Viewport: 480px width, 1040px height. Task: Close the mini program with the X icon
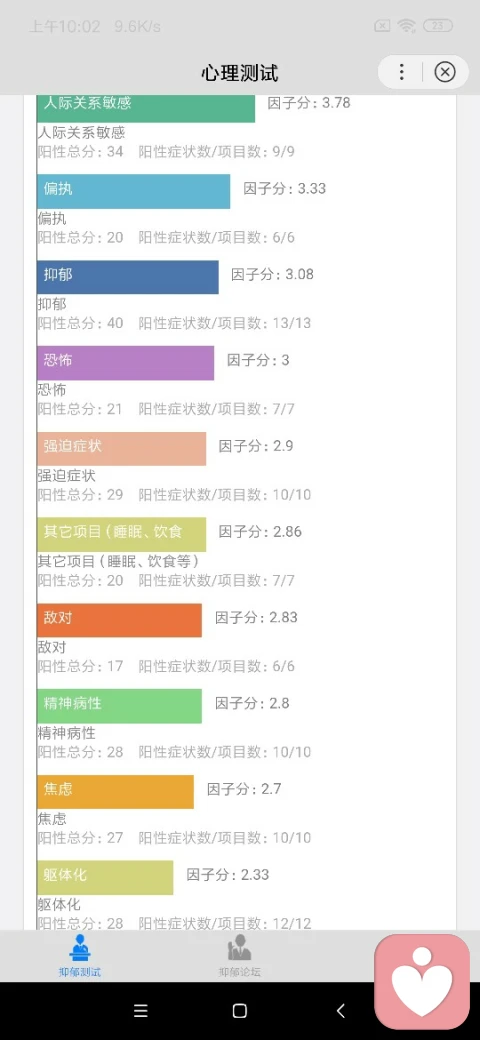(x=445, y=72)
